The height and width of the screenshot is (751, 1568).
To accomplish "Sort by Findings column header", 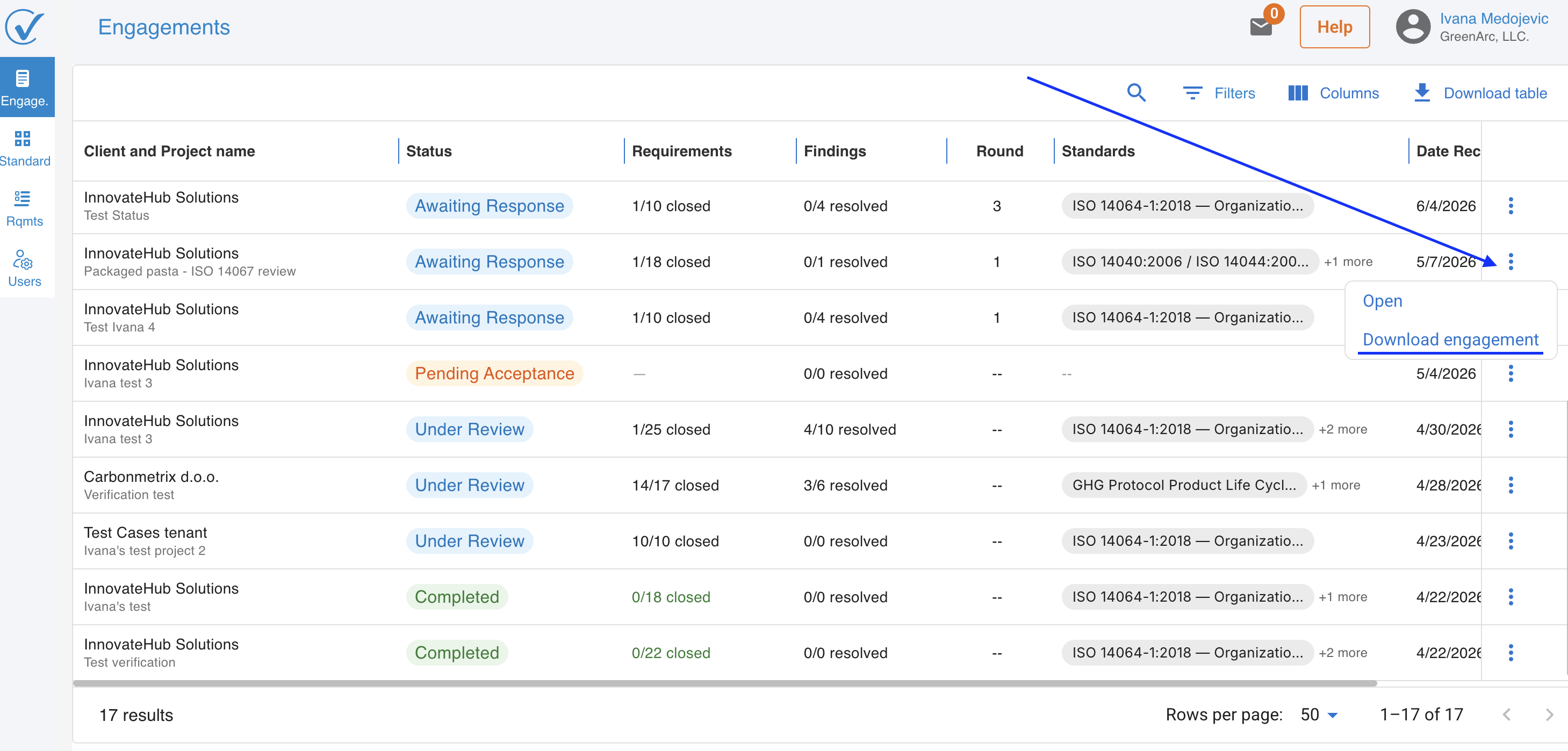I will pyautogui.click(x=835, y=151).
